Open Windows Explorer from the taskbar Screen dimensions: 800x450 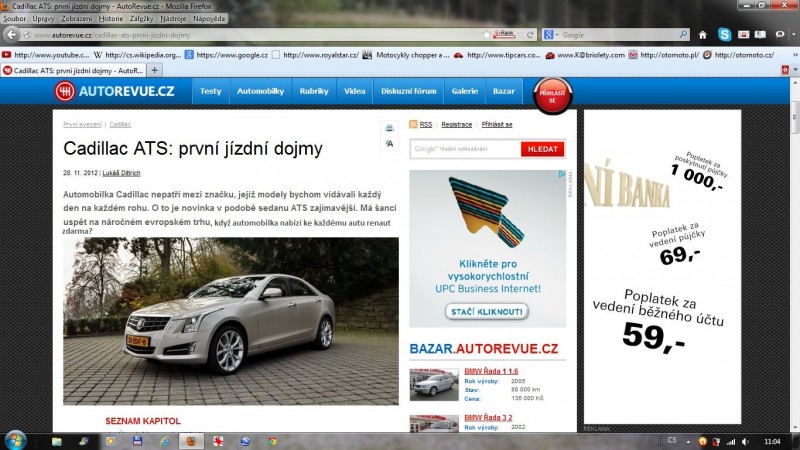56,441
